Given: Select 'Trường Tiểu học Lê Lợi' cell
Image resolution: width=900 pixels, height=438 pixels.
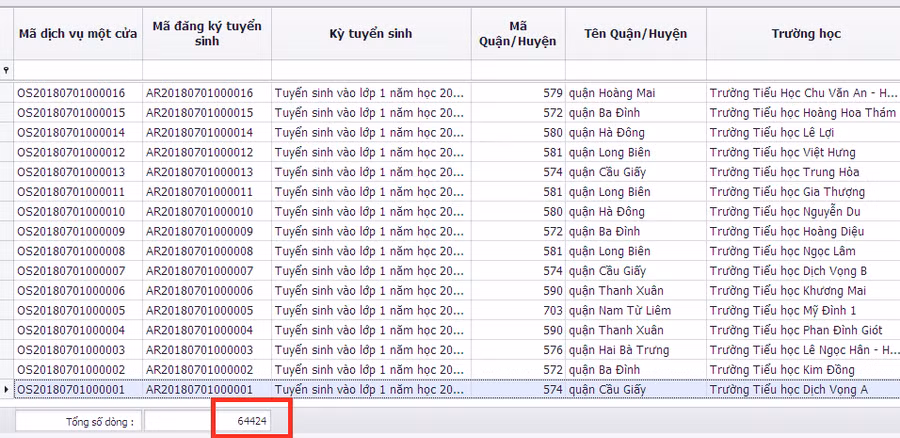Looking at the screenshot, I should (x=804, y=132).
